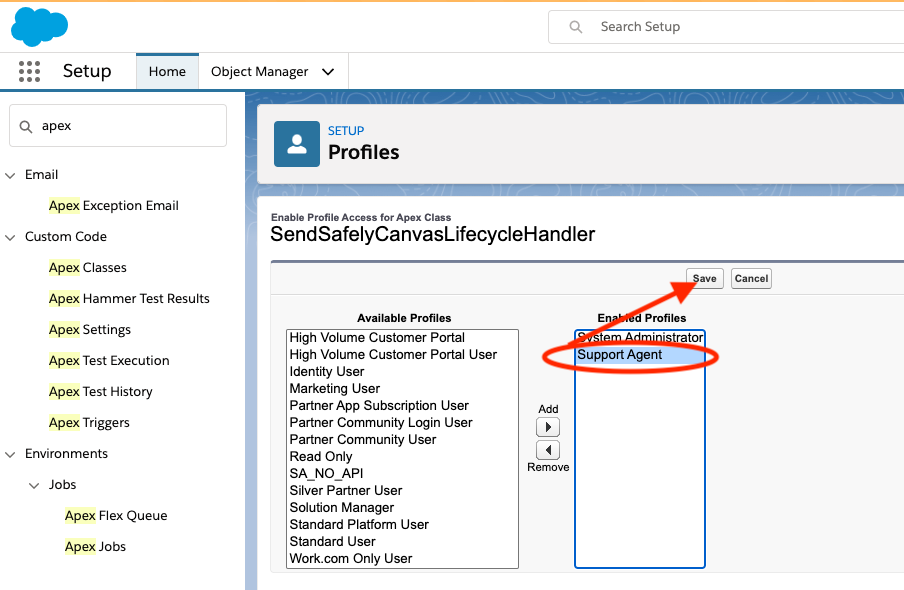Collapse the Environments section chevron
Image resolution: width=904 pixels, height=590 pixels.
coord(10,454)
